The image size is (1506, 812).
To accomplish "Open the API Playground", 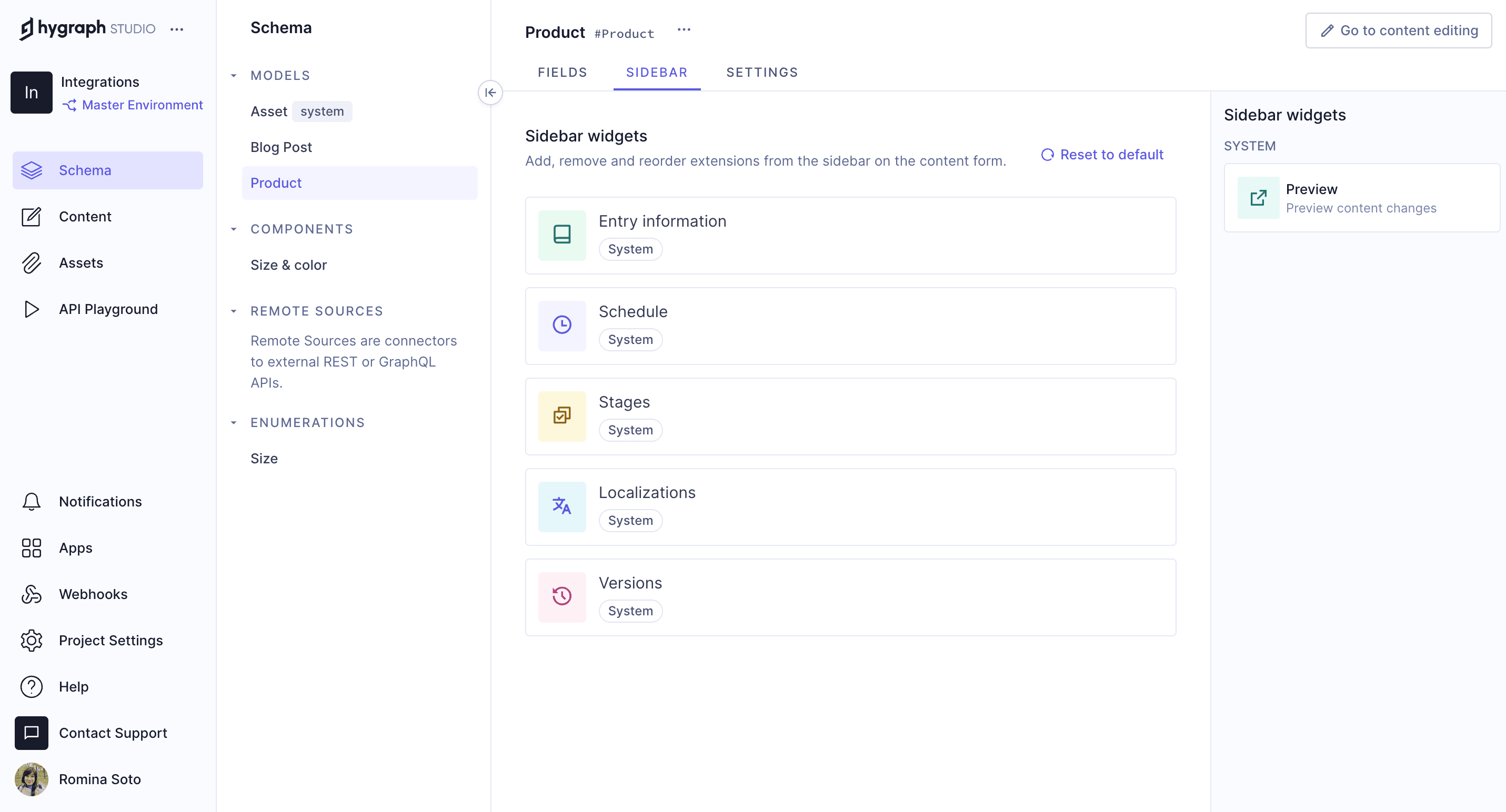I will (107, 309).
